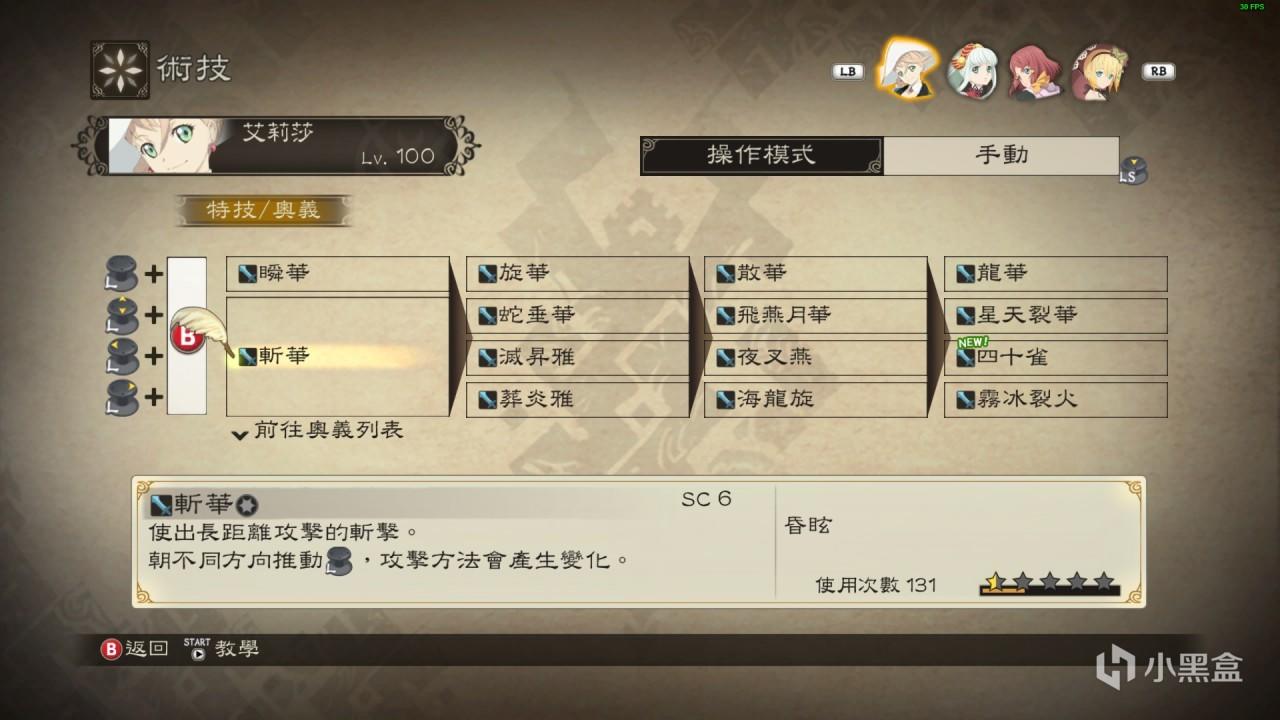The image size is (1280, 720).
Task: Choose the new 四十雀 arte
Action: pyautogui.click(x=1056, y=358)
